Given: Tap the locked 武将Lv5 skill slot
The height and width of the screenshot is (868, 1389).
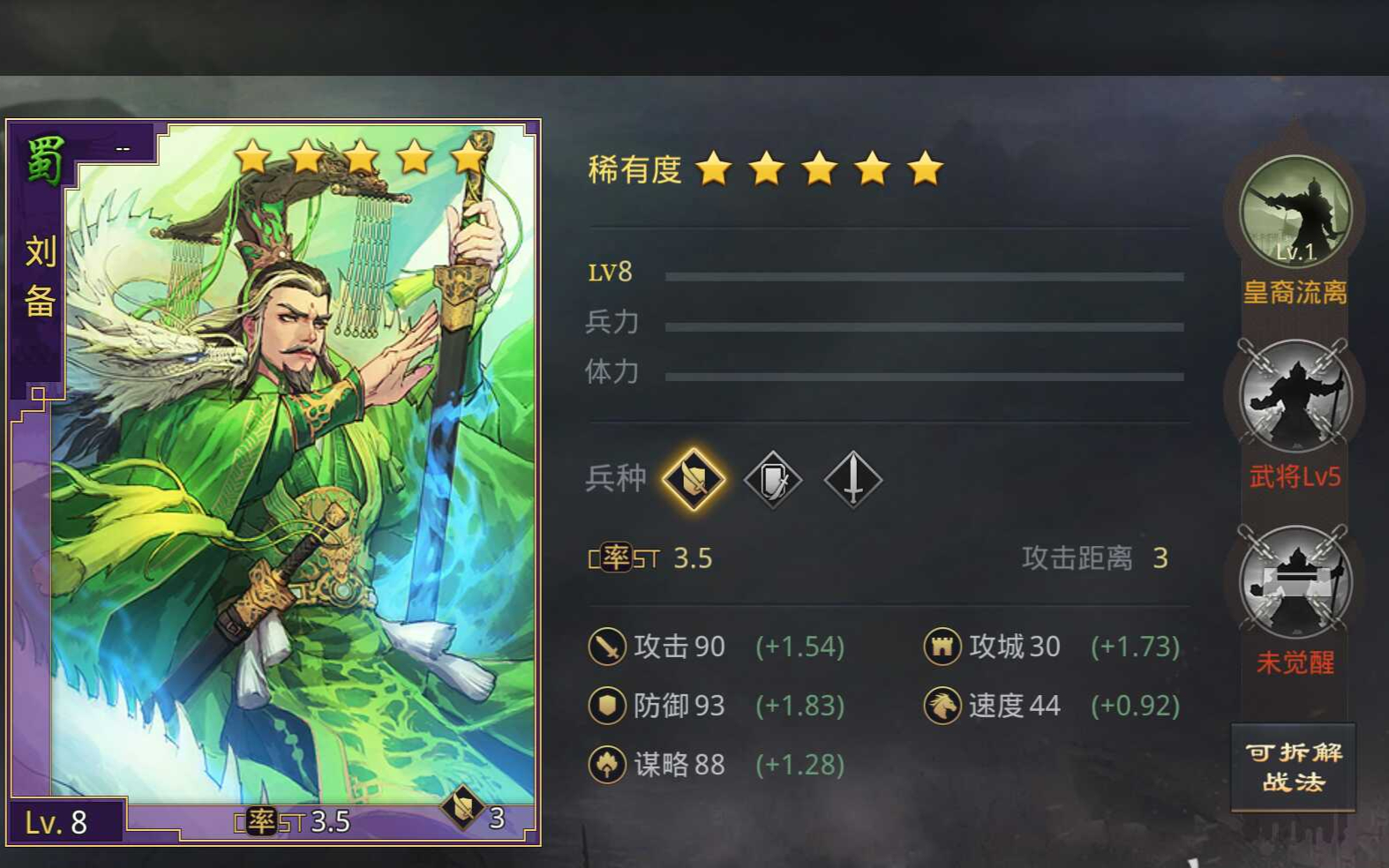Looking at the screenshot, I should tap(1295, 397).
